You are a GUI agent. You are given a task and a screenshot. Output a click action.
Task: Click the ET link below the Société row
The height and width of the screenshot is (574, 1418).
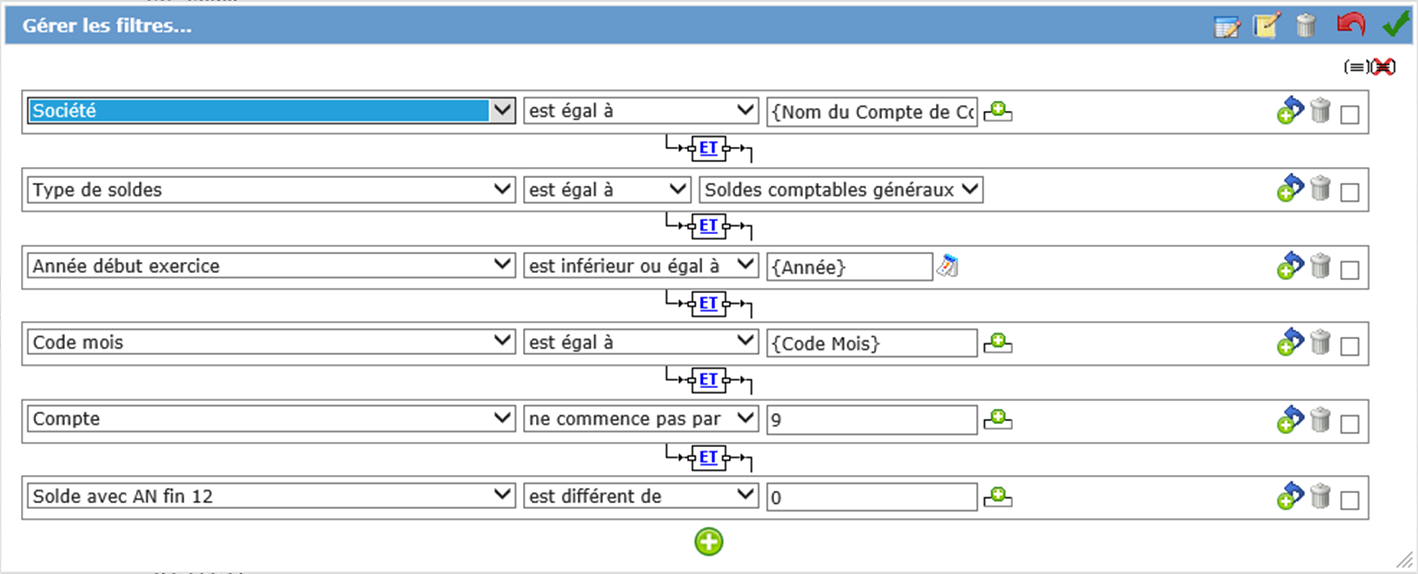tap(708, 148)
